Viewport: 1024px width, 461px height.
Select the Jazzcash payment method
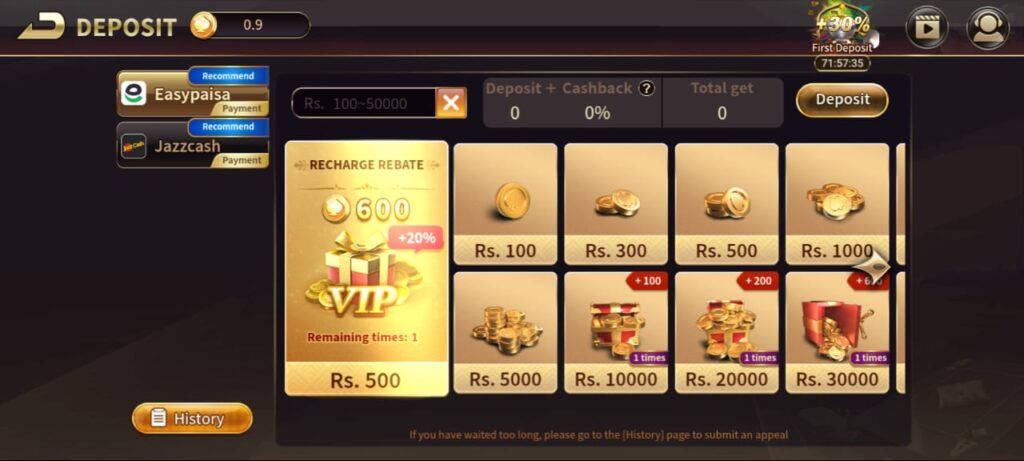[193, 144]
